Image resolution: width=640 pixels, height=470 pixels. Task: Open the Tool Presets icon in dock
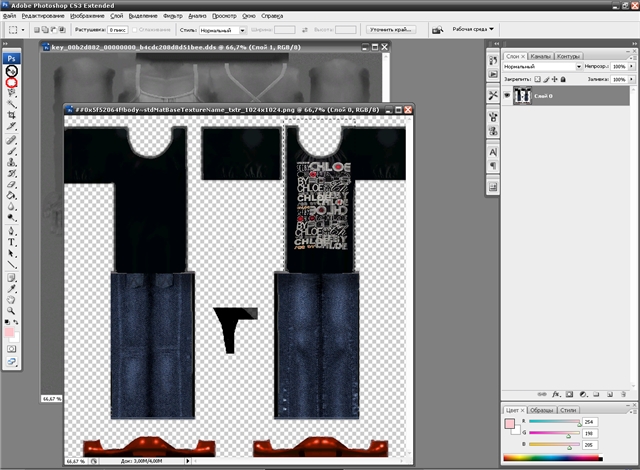pyautogui.click(x=493, y=94)
